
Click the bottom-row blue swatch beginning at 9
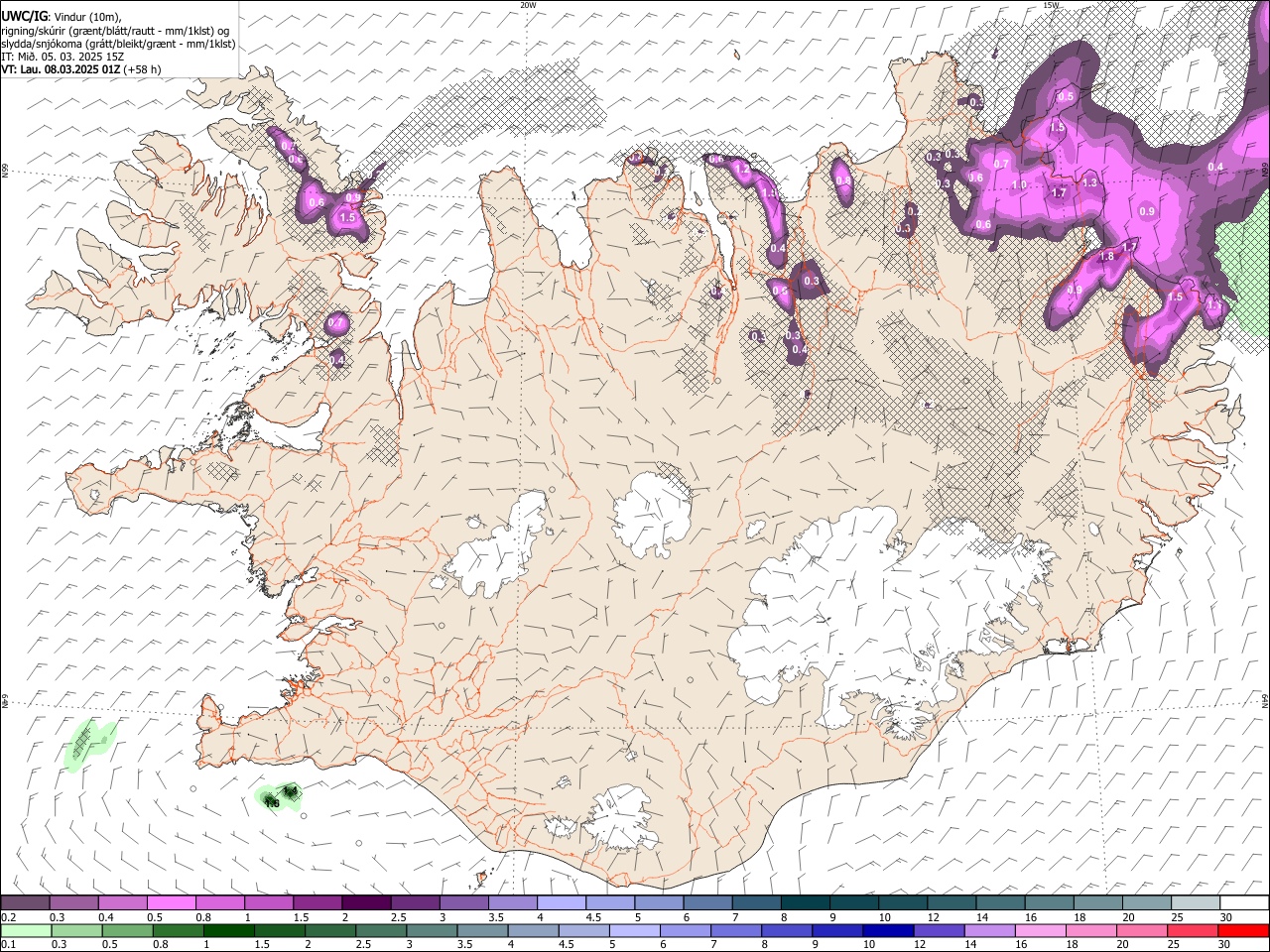(836, 930)
